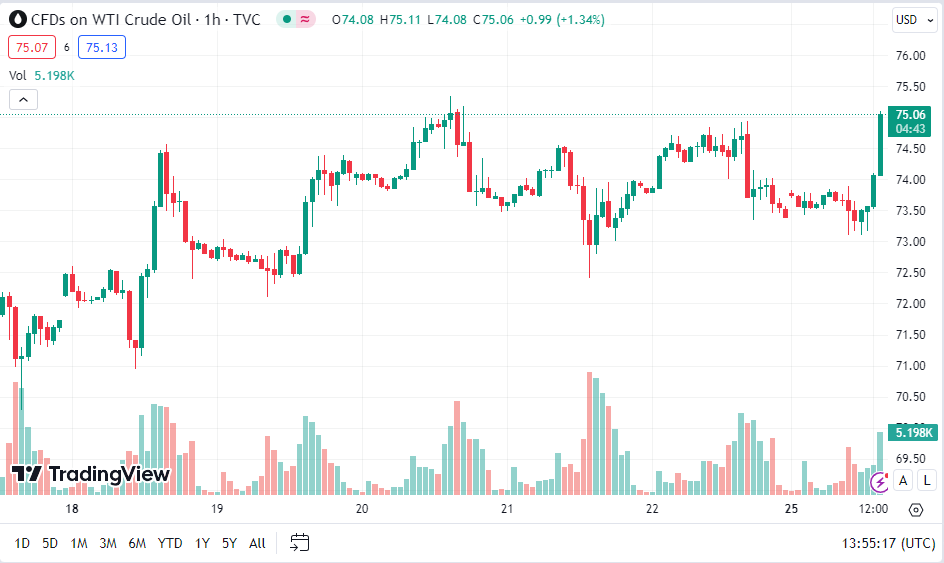The height and width of the screenshot is (563, 944).
Task: Open the USD currency dropdown
Action: click(x=914, y=20)
